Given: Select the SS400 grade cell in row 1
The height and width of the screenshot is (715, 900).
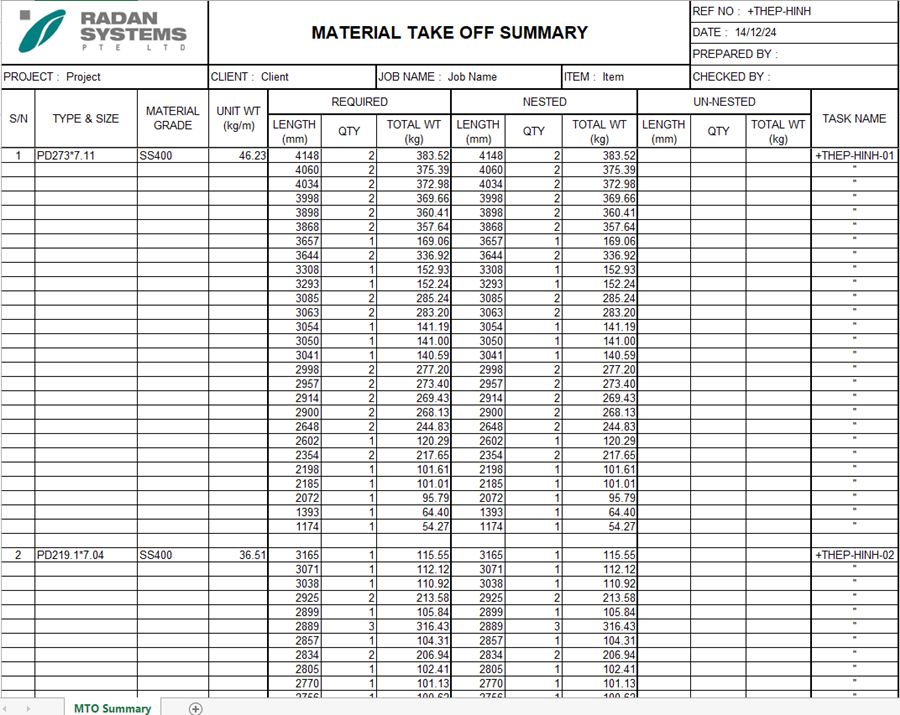Looking at the screenshot, I should click(x=173, y=156).
